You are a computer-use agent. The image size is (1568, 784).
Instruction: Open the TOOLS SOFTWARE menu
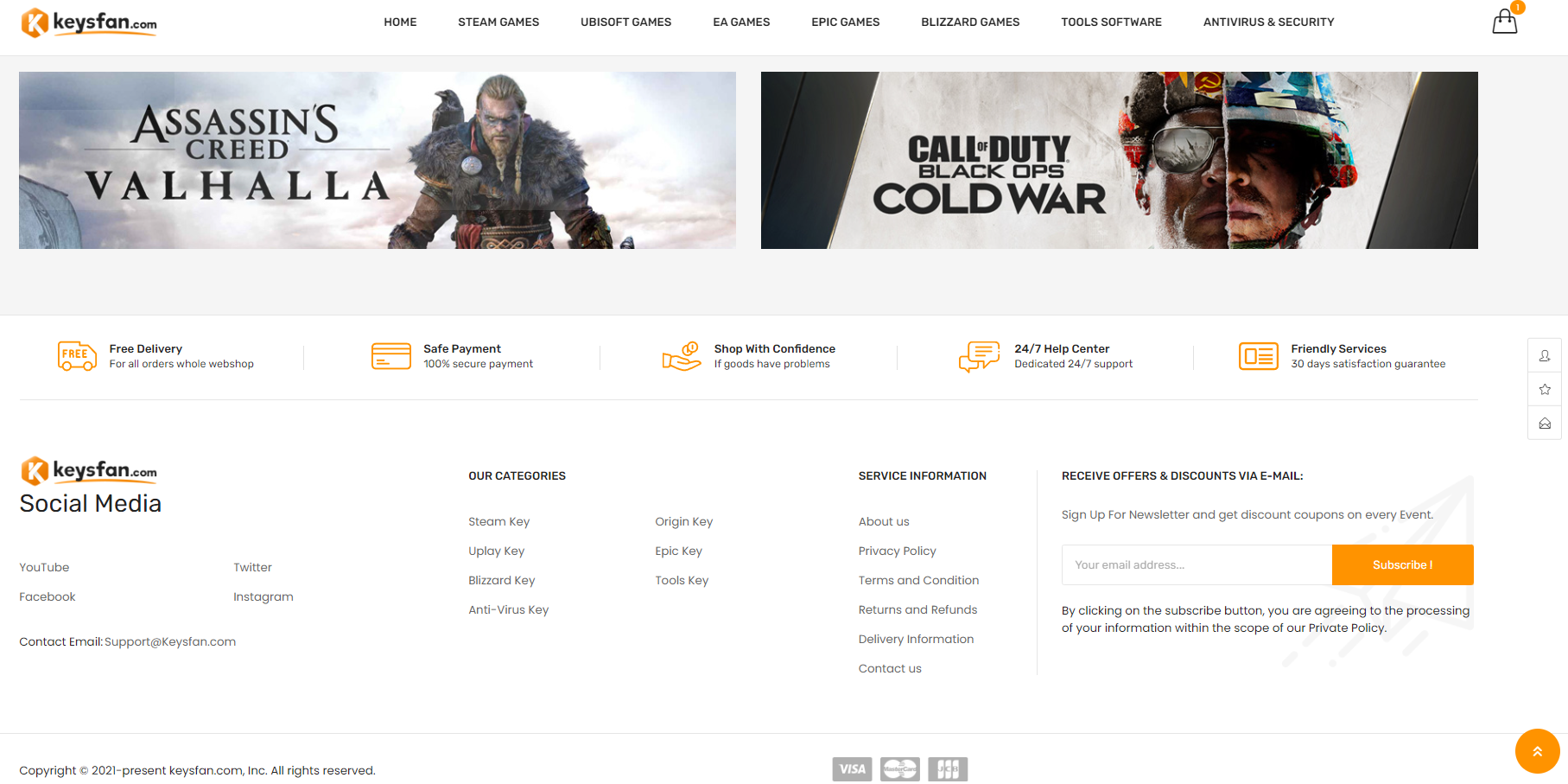[1112, 22]
